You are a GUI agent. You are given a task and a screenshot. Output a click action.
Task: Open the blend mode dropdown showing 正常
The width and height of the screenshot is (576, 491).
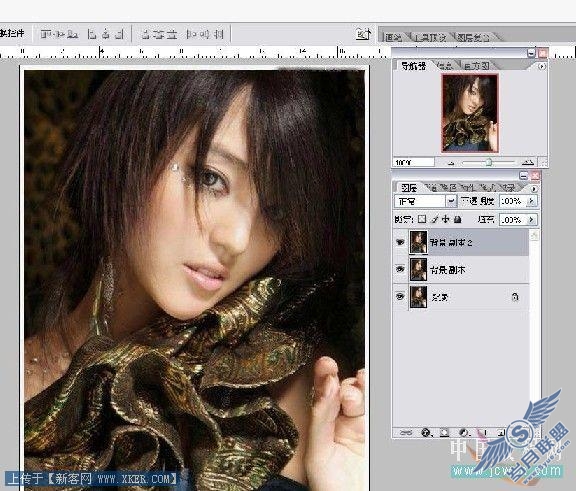[425, 201]
